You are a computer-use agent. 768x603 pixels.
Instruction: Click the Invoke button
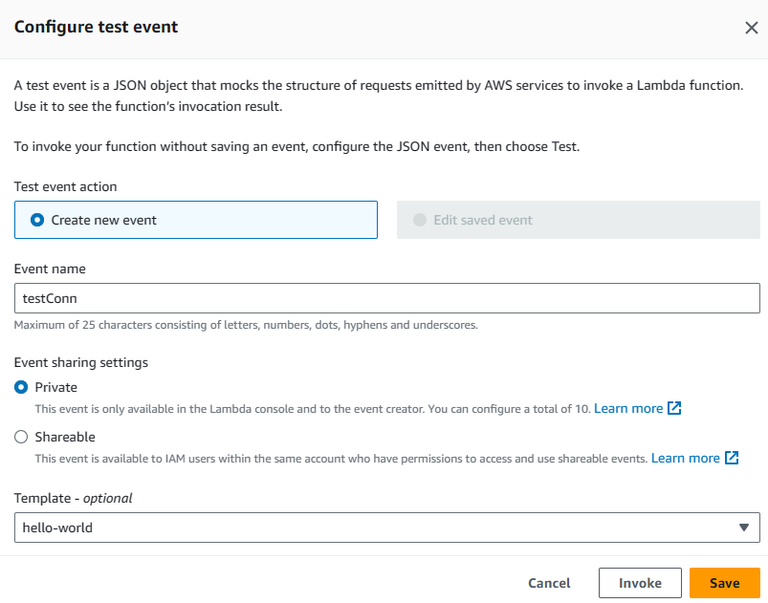[640, 583]
